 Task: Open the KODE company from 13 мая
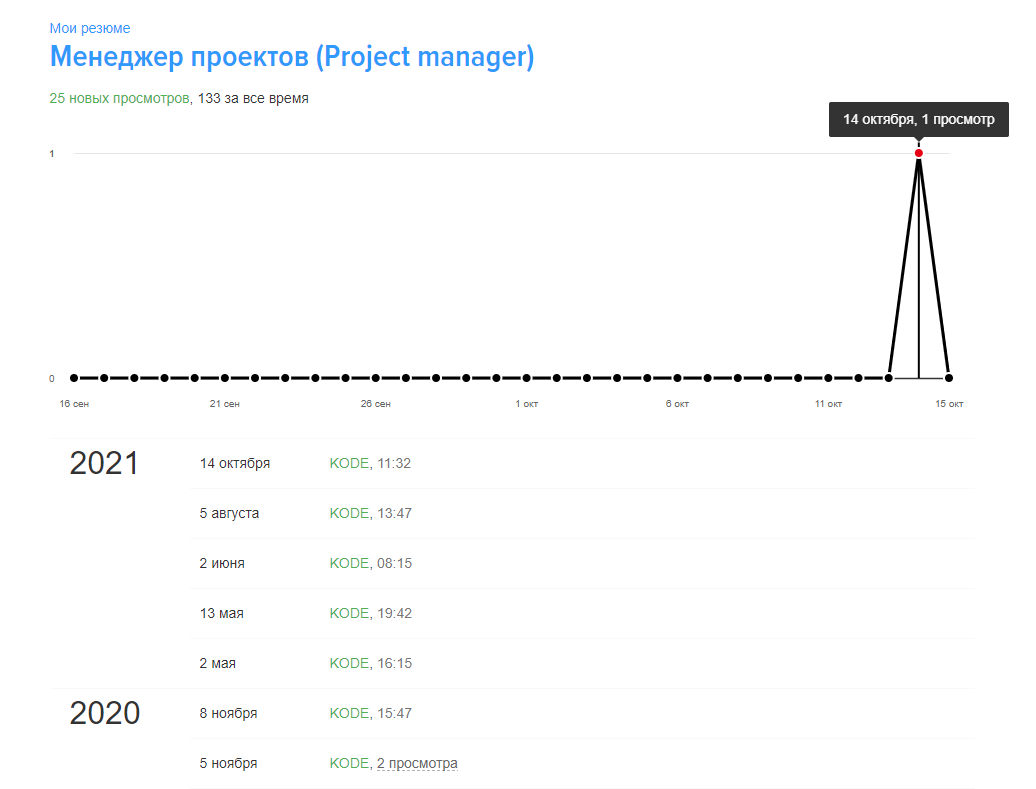click(349, 613)
